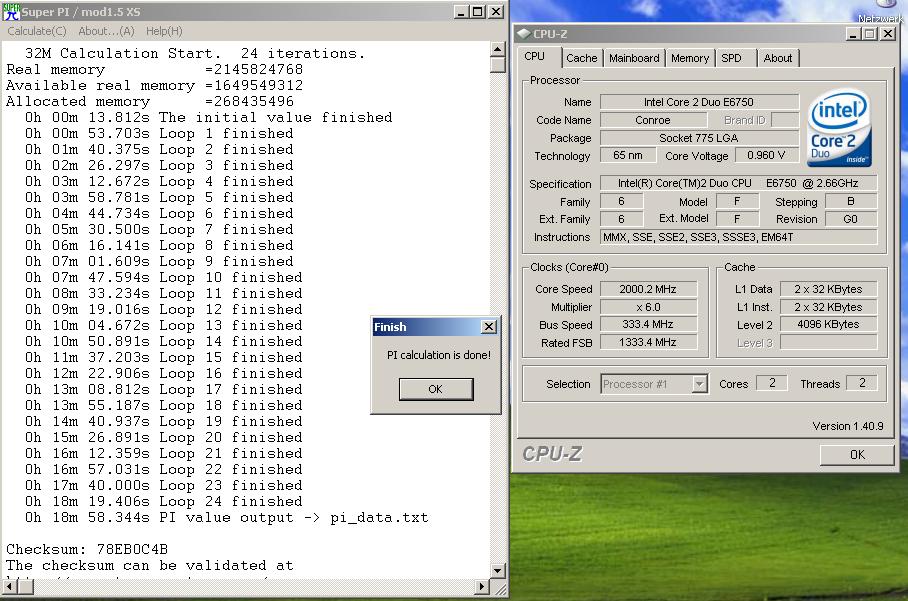The image size is (908, 601).
Task: Switch to the About tab in CPU-Z
Action: click(x=778, y=58)
